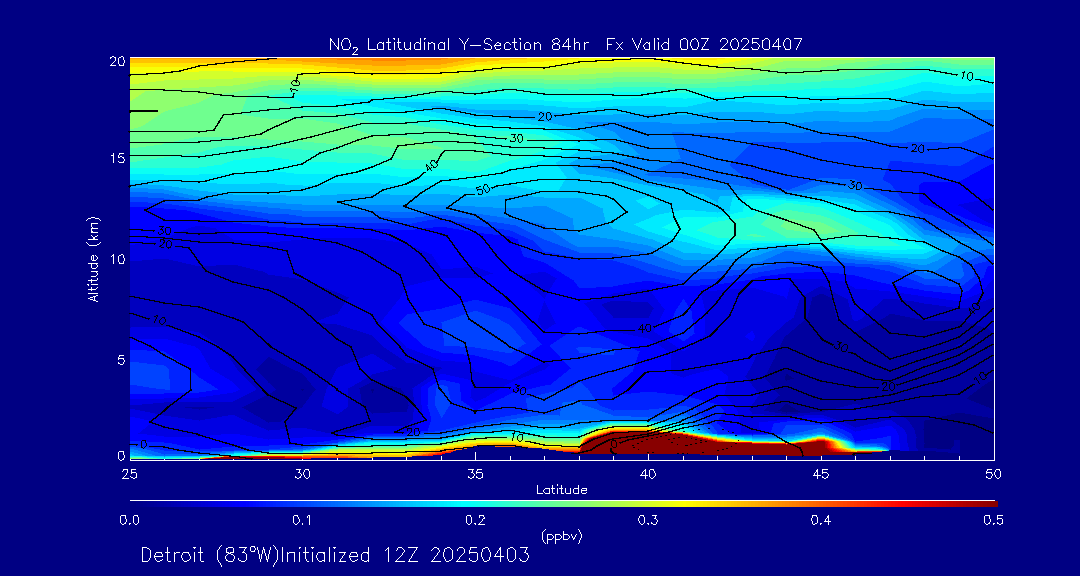Click the NO2 color scale bar
This screenshot has width=1080, height=576.
[563, 504]
